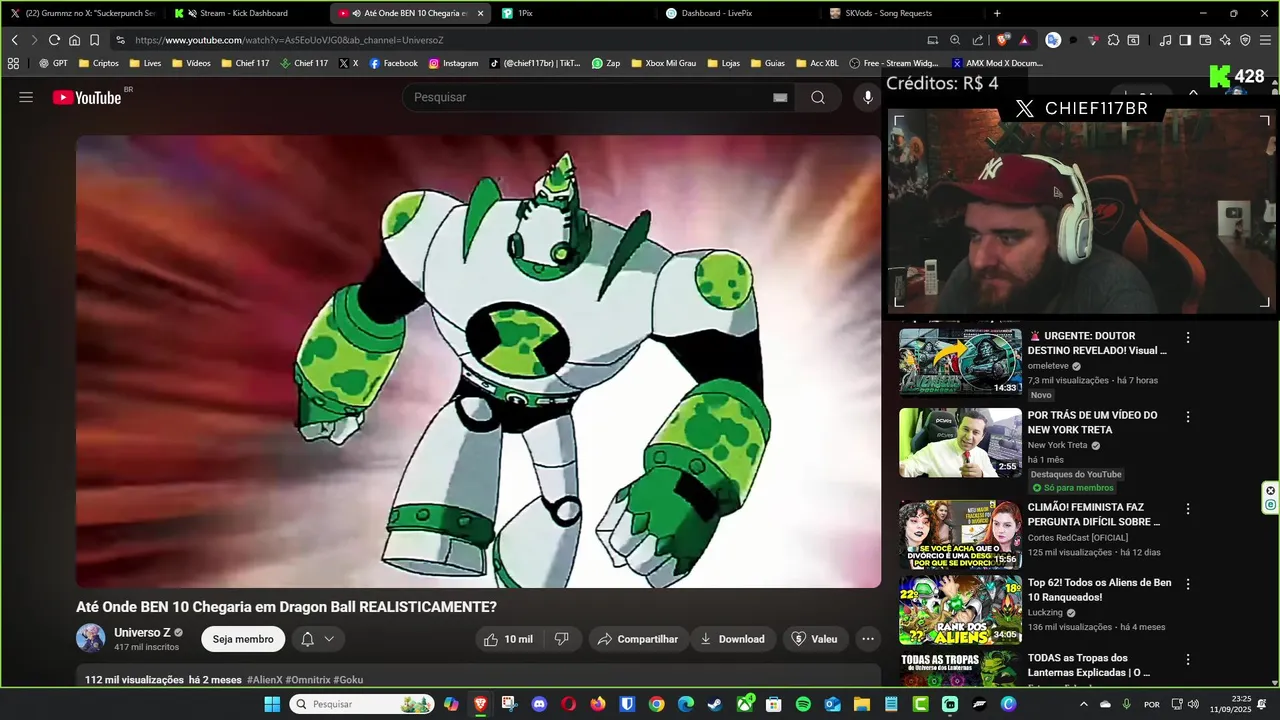Click the #Goku hashtag
The height and width of the screenshot is (720, 1280).
[348, 680]
